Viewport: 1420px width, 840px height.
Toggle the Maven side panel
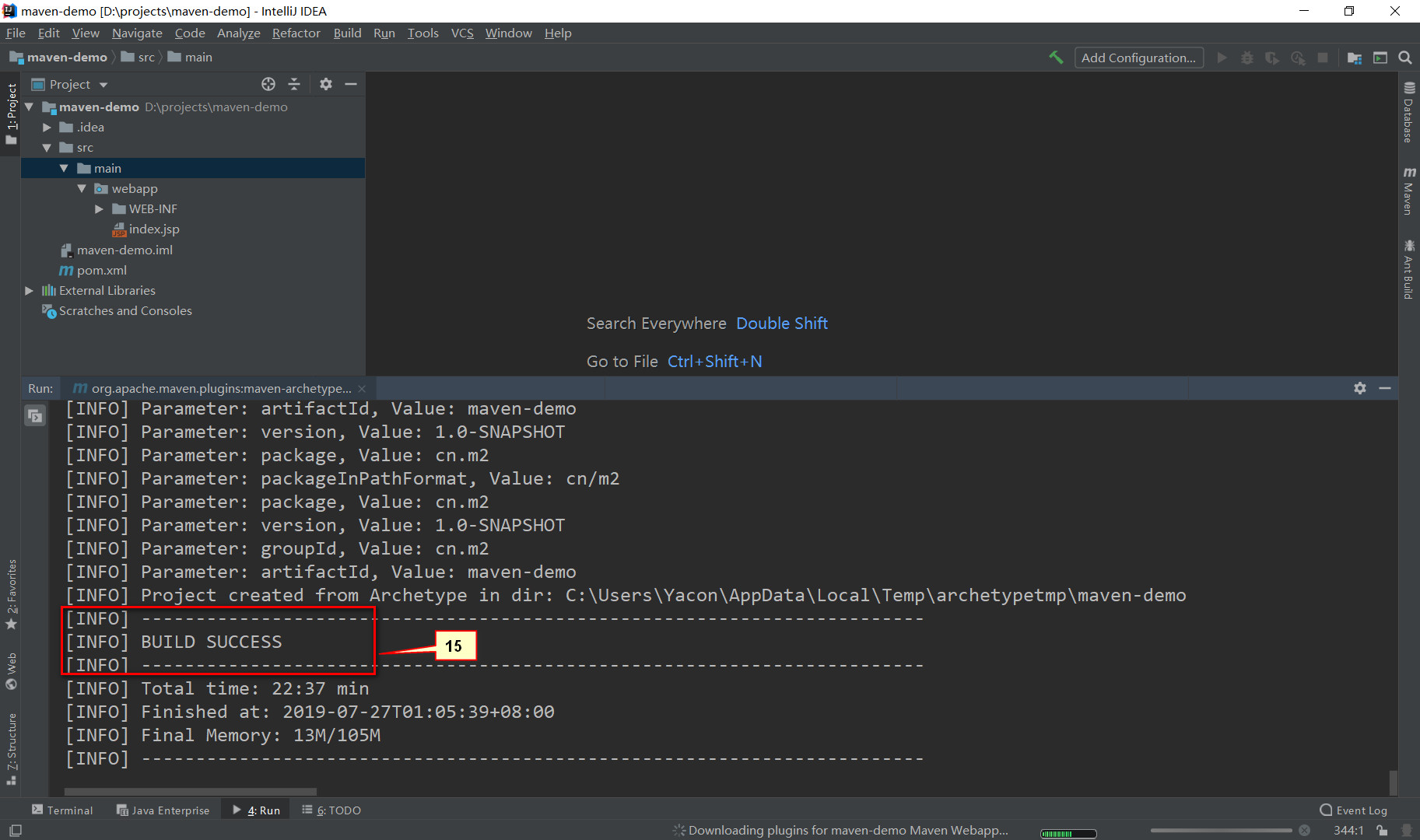point(1409,191)
